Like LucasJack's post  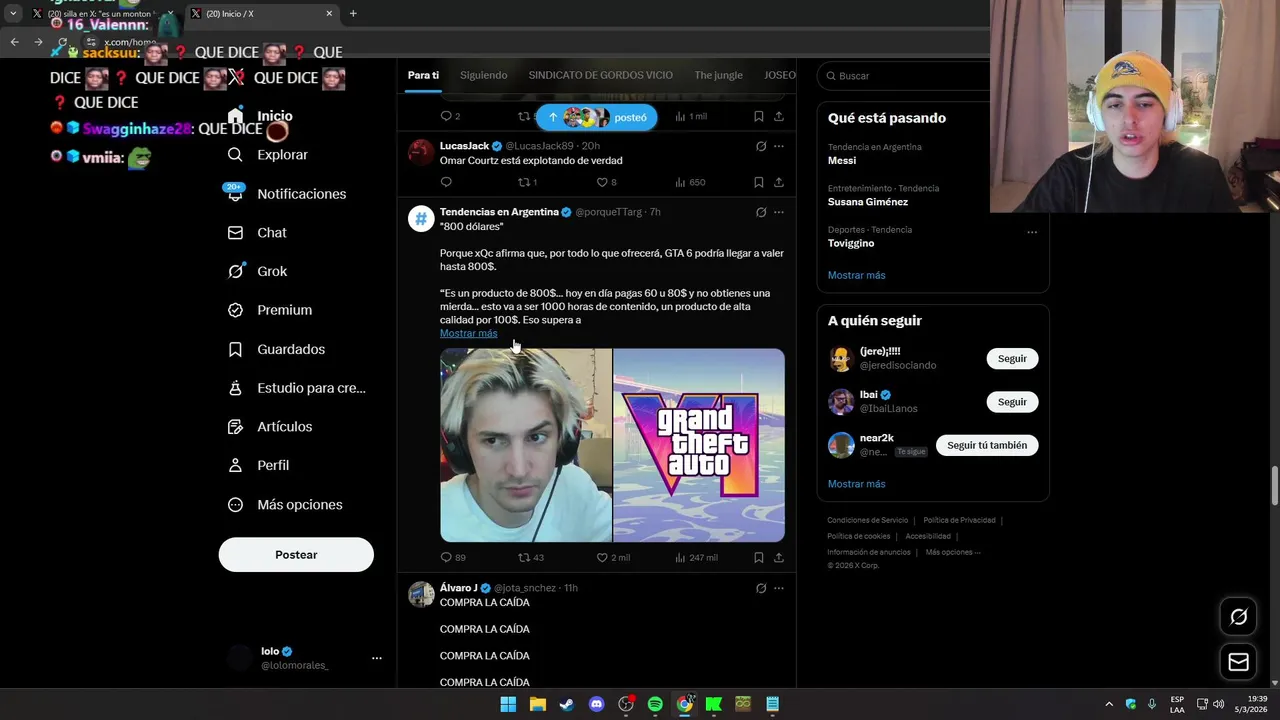[606, 182]
